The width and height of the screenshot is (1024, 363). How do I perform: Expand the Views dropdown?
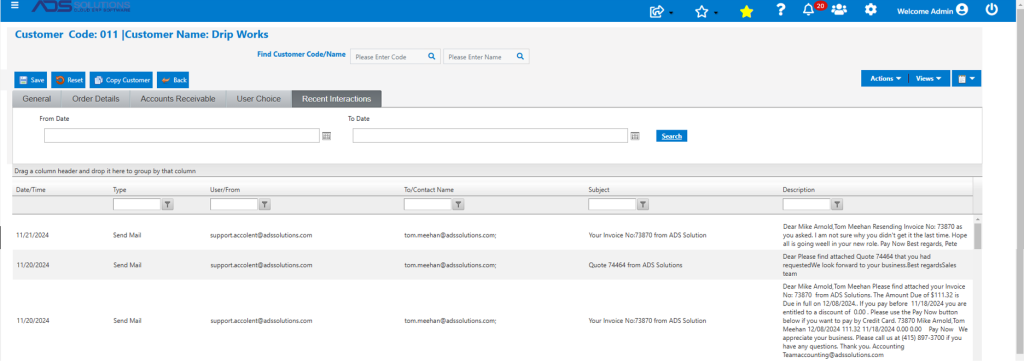928,78
